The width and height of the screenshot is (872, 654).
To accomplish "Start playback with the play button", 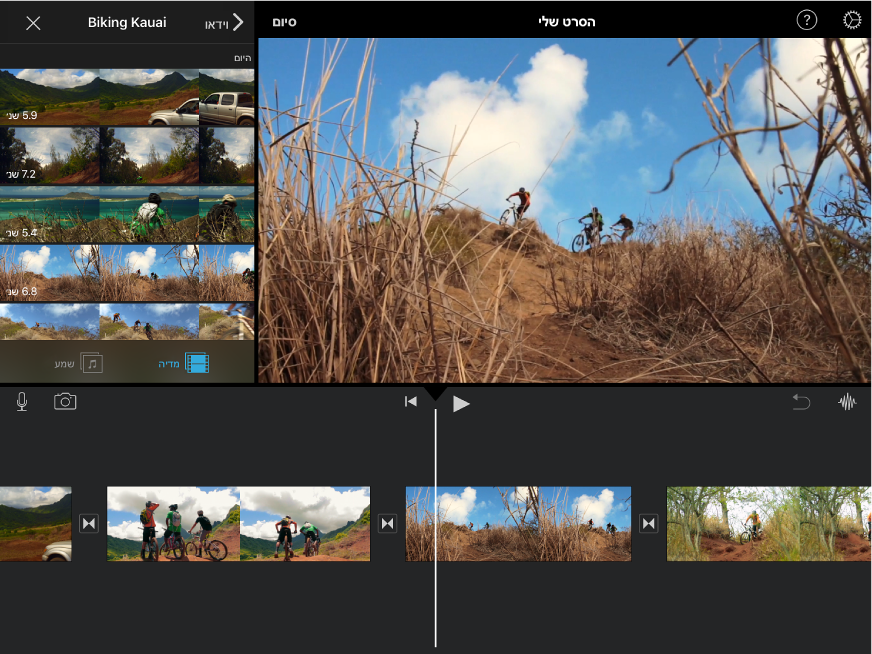I will [x=461, y=404].
